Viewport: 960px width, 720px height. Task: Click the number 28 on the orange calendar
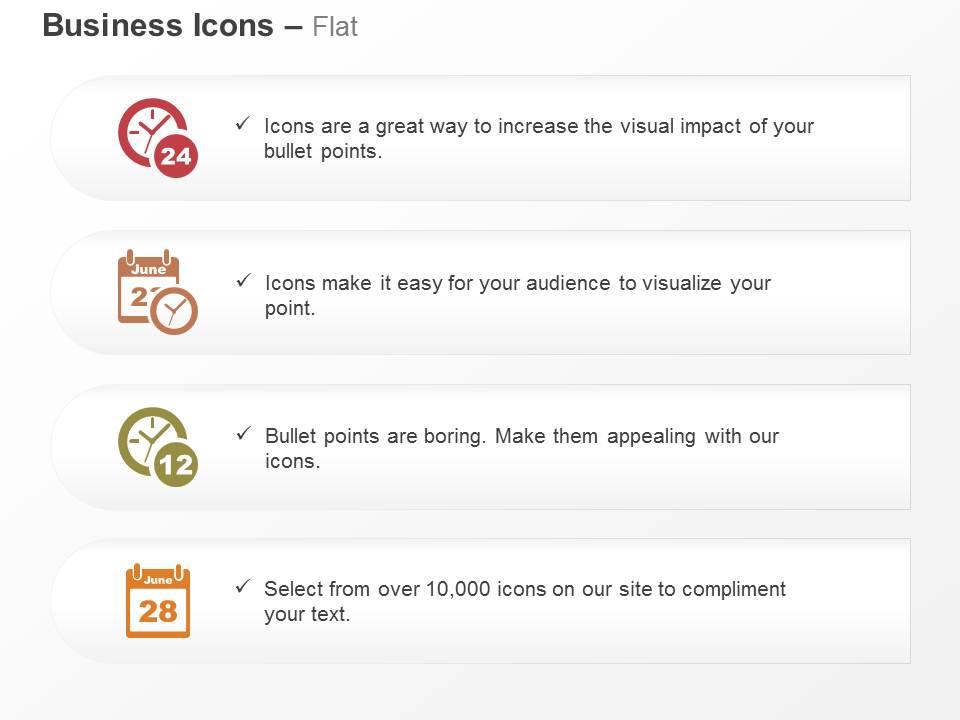(x=158, y=612)
